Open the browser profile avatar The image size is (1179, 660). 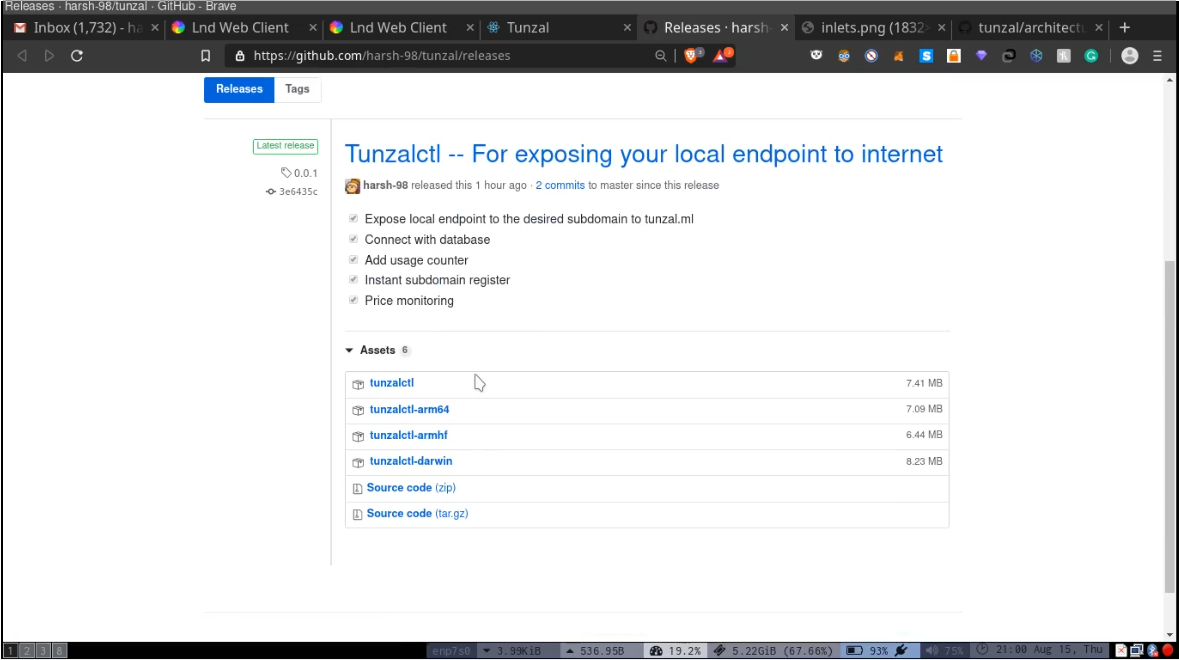click(1129, 56)
